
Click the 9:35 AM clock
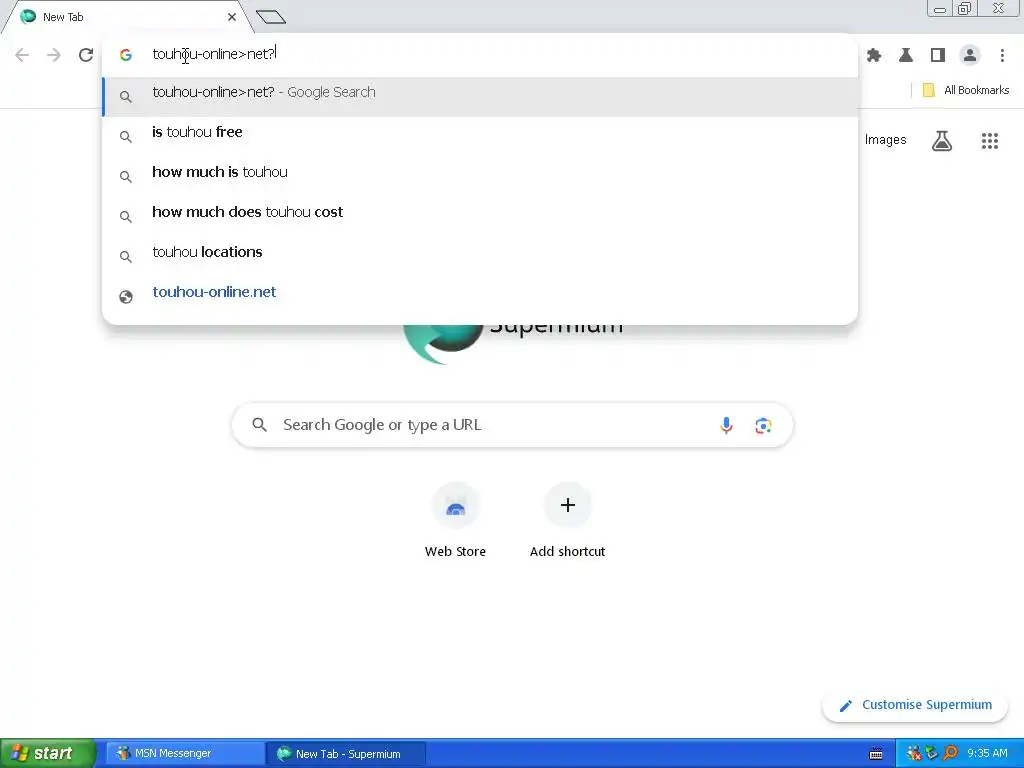987,754
